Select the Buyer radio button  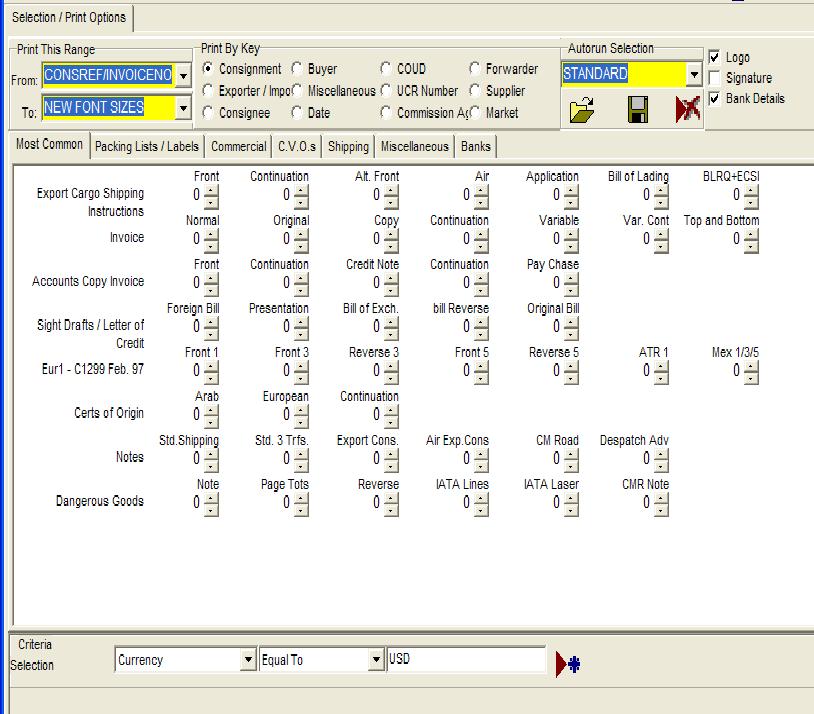pyautogui.click(x=298, y=69)
